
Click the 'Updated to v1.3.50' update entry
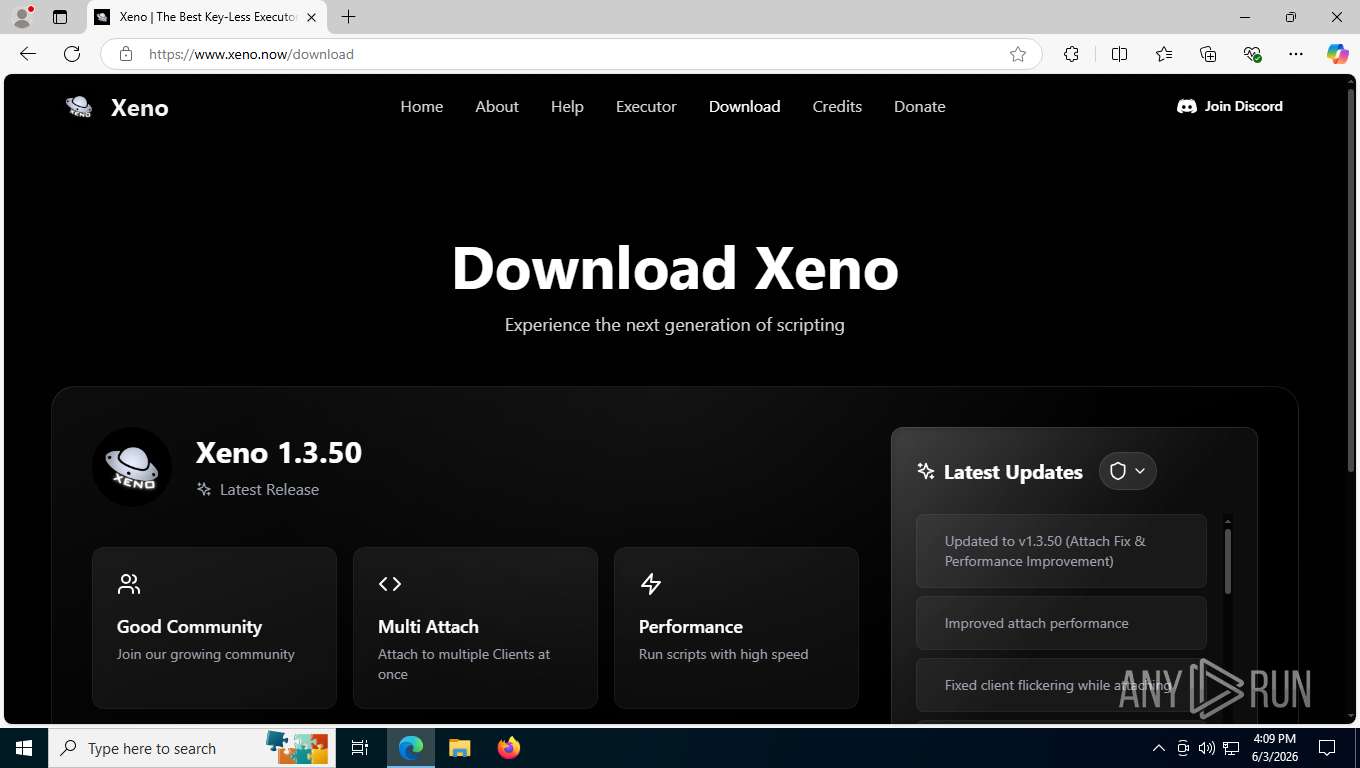[x=1061, y=551]
